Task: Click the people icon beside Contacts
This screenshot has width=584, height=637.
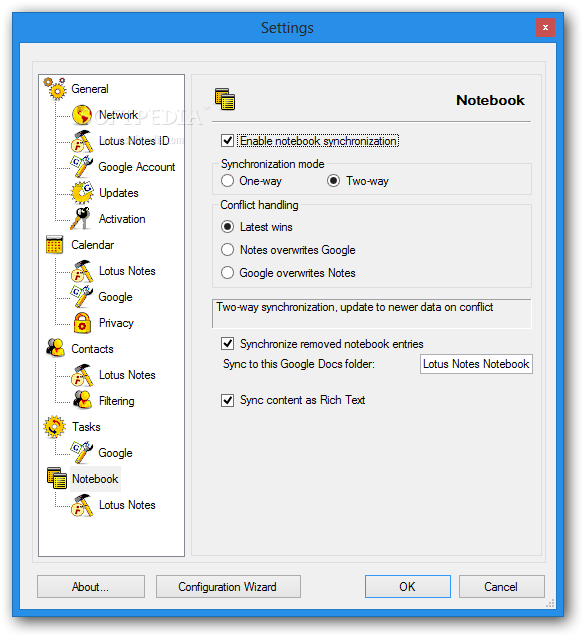Action: (55, 348)
